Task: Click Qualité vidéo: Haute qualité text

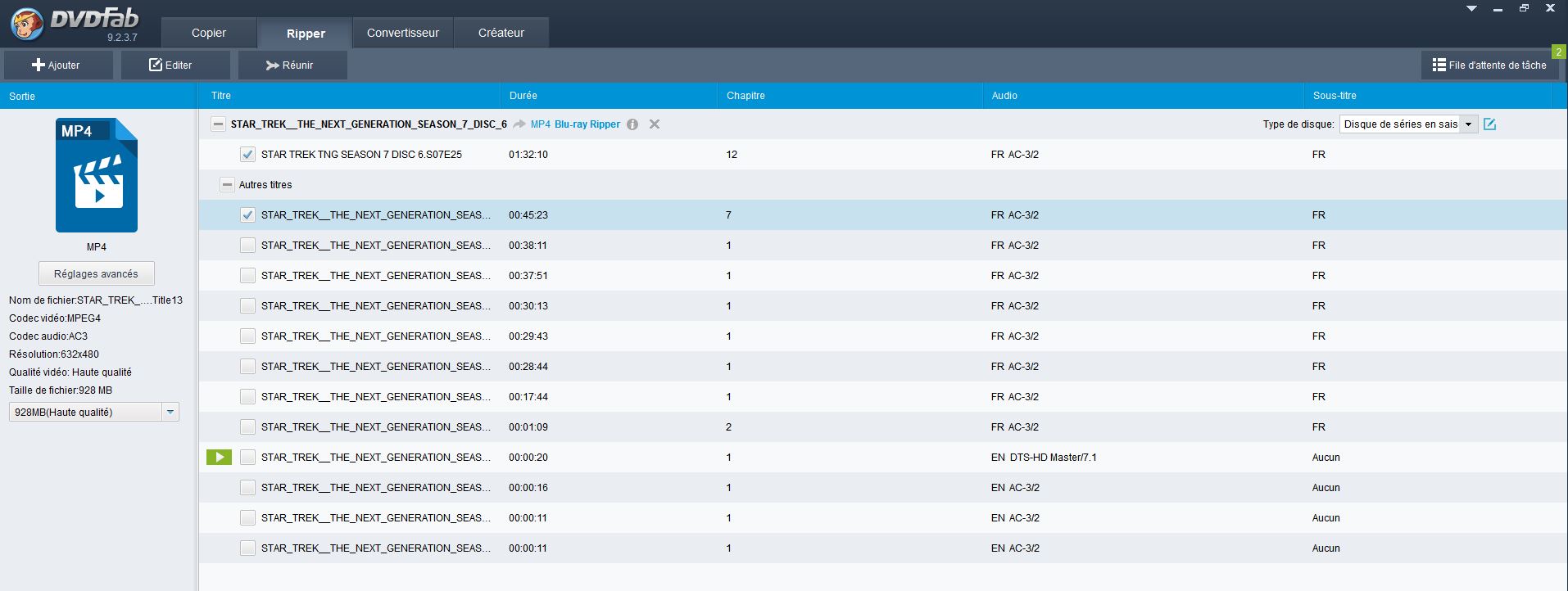Action: [x=70, y=372]
